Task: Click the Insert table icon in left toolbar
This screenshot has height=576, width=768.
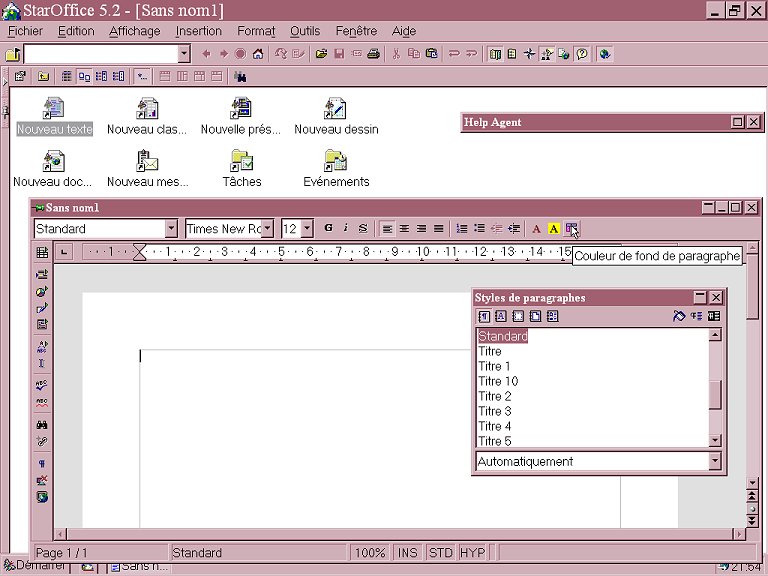Action: tap(42, 252)
